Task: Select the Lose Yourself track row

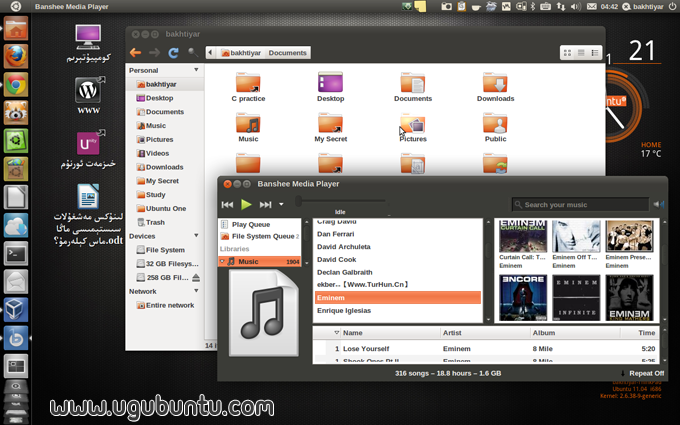Action: [x=486, y=349]
